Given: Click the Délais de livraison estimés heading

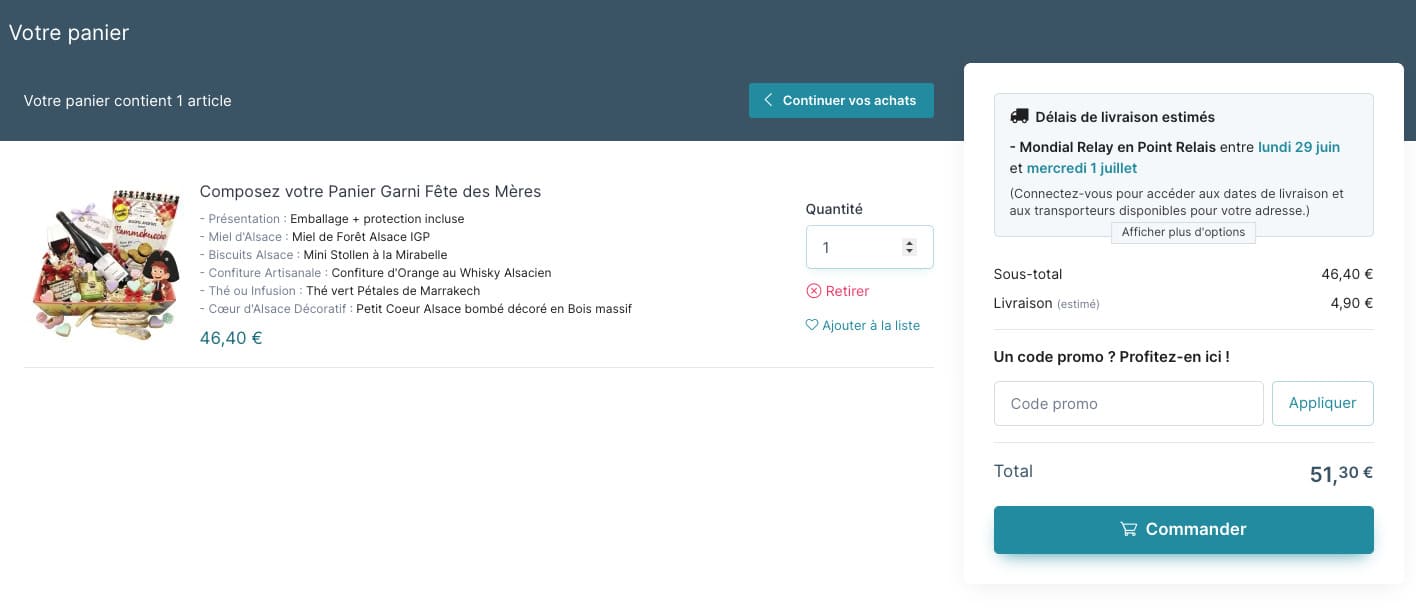Looking at the screenshot, I should (1125, 117).
